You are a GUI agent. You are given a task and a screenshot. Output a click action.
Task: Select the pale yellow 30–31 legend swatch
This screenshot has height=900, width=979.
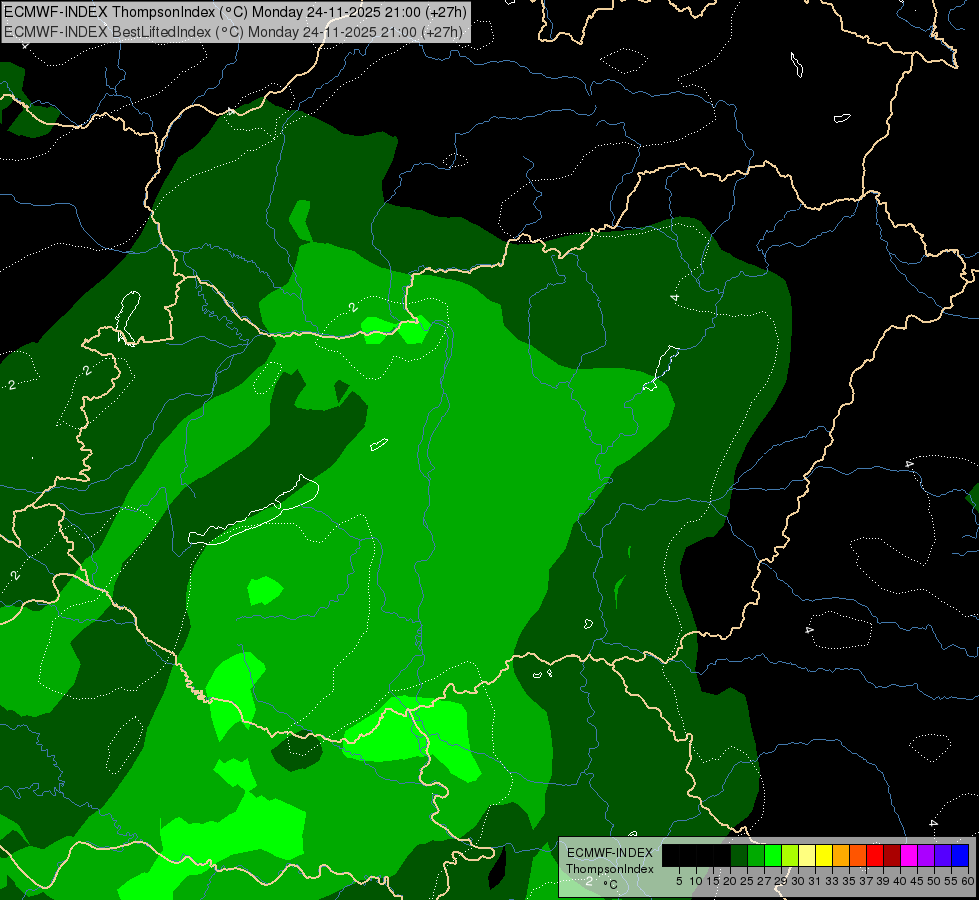(x=807, y=855)
